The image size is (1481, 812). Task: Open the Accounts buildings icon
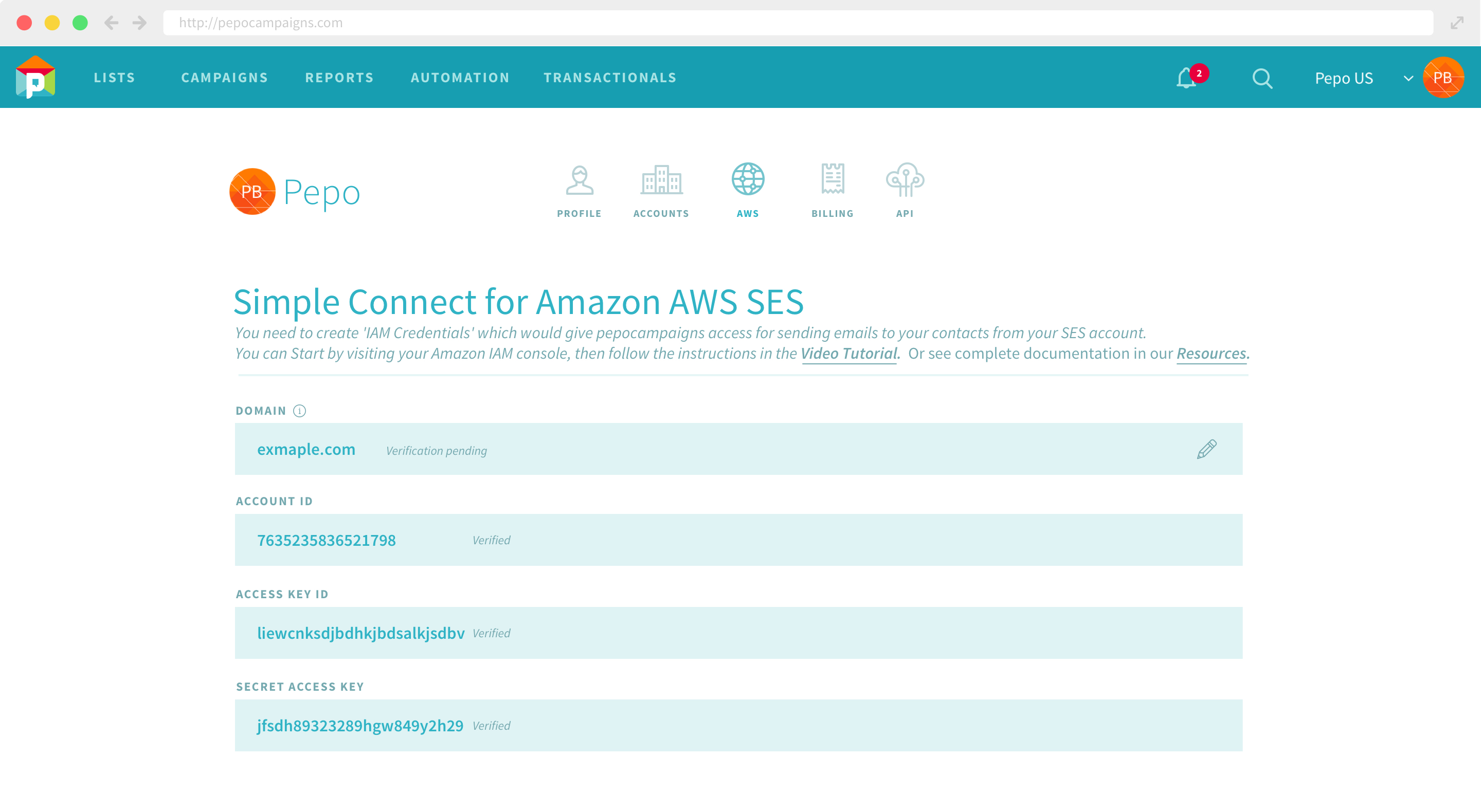coord(661,181)
